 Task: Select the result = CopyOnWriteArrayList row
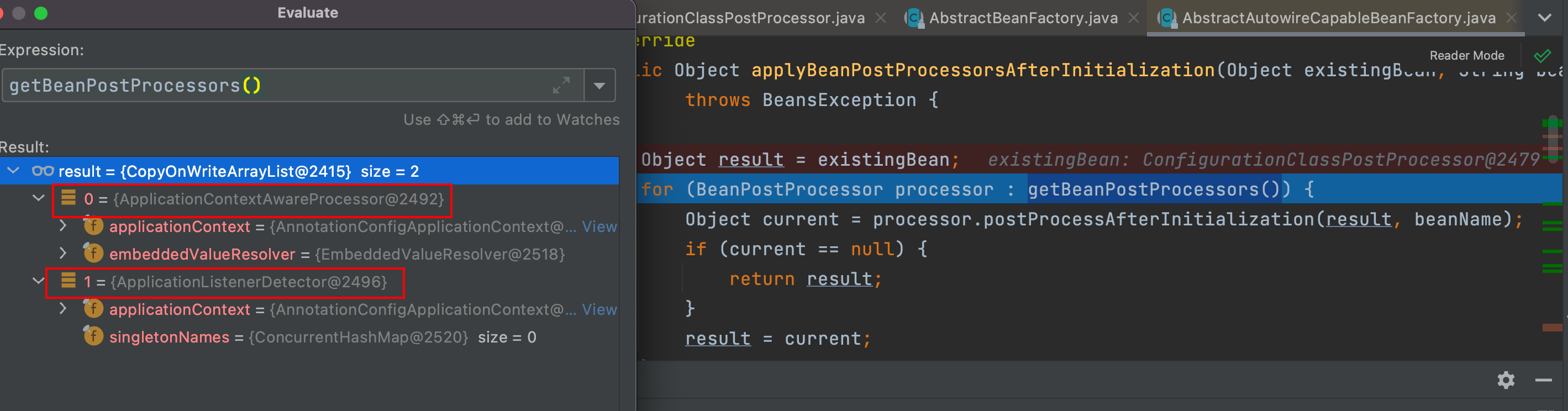pos(309,171)
